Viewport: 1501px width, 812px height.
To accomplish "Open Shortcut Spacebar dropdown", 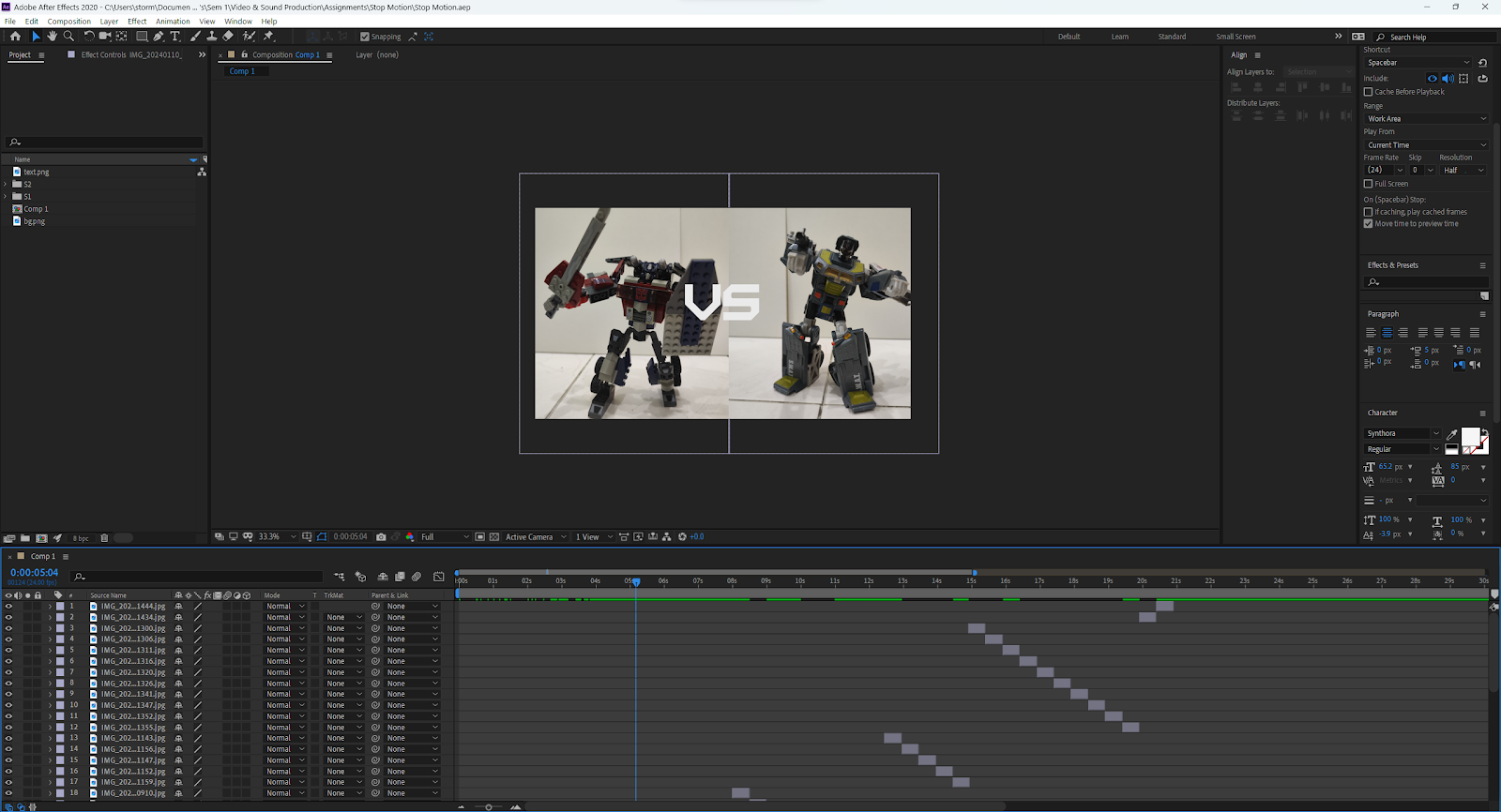I will pos(1418,63).
